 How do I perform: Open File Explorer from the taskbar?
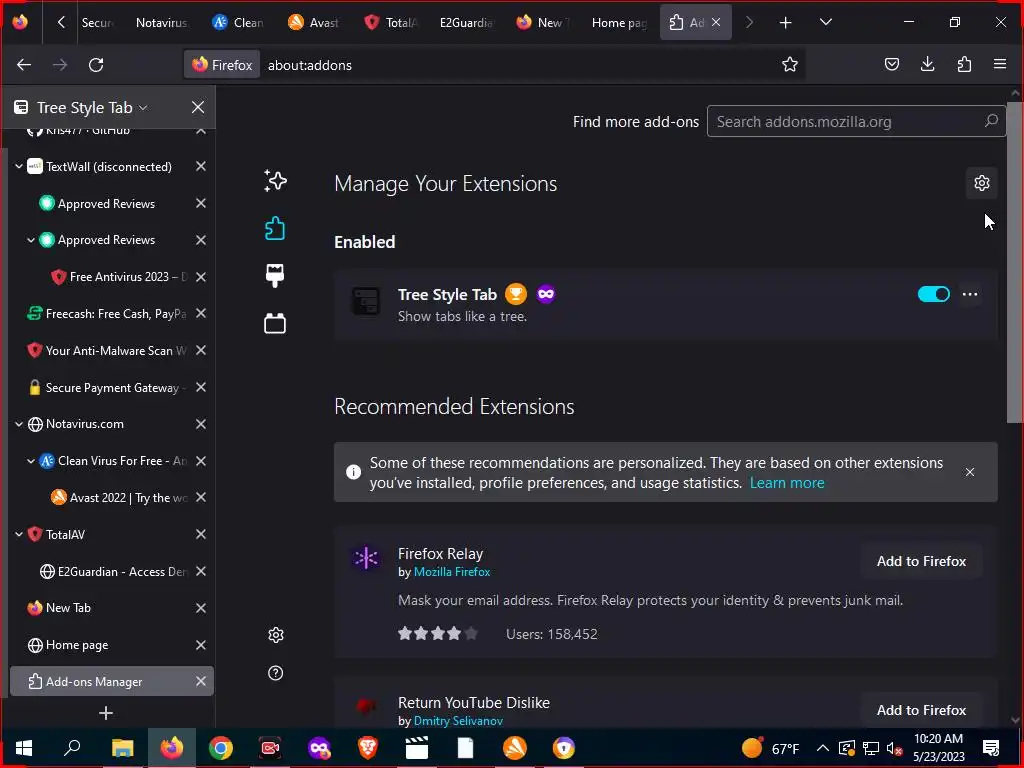click(122, 748)
